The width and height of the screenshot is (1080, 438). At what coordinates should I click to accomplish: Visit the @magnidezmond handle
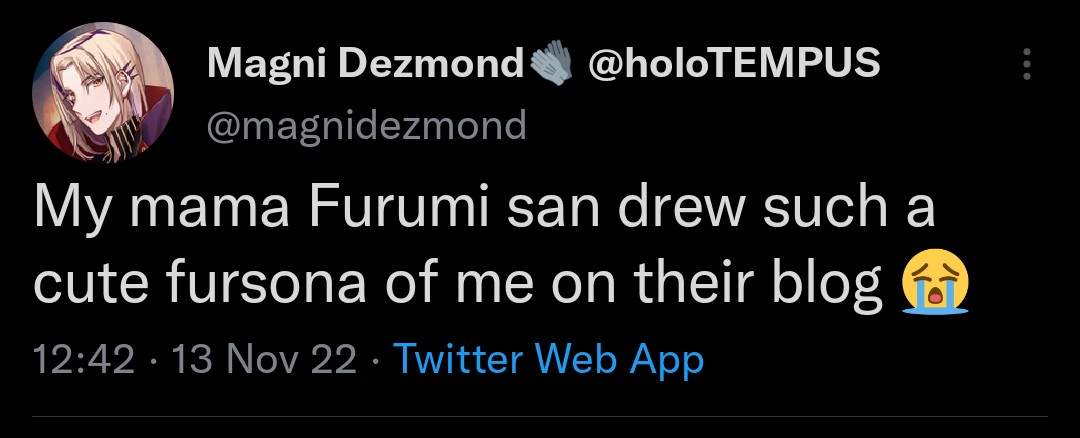(x=366, y=125)
